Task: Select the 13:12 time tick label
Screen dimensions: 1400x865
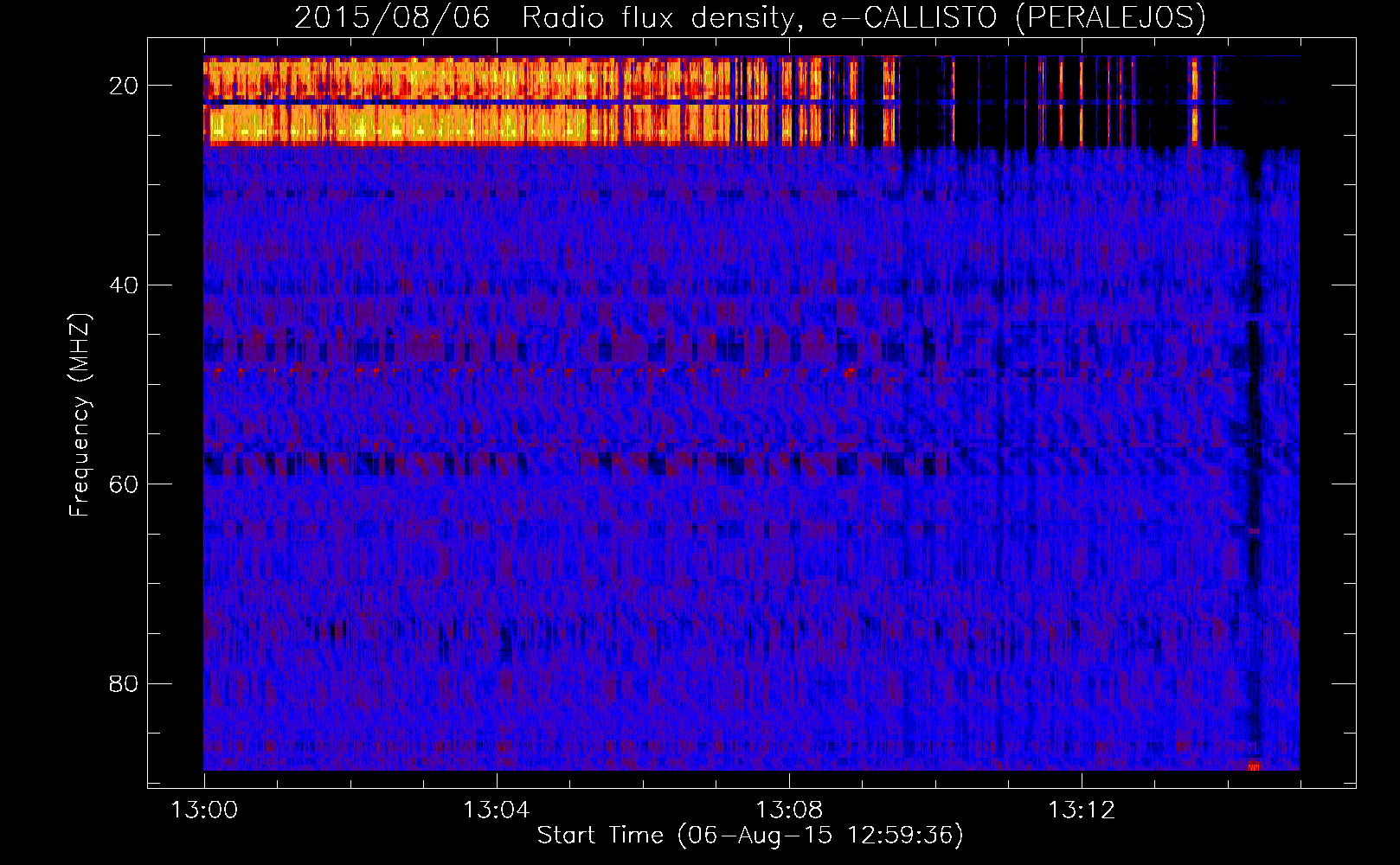Action: pos(1082,811)
